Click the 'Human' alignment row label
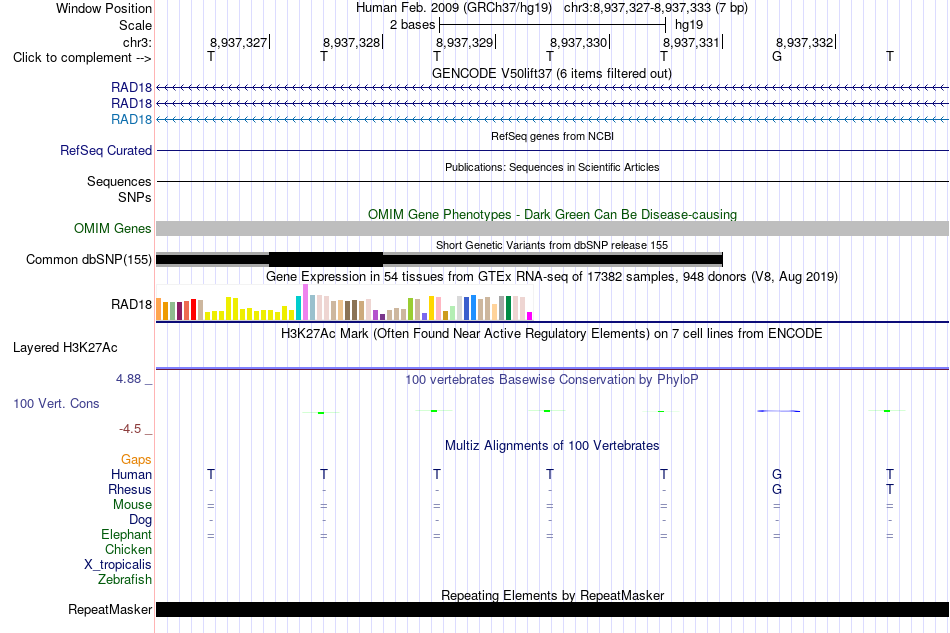 pyautogui.click(x=131, y=474)
